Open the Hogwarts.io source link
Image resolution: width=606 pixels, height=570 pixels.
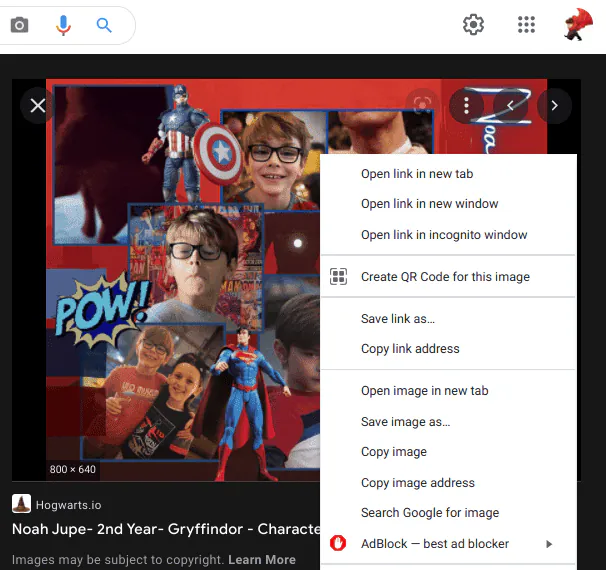(68, 505)
